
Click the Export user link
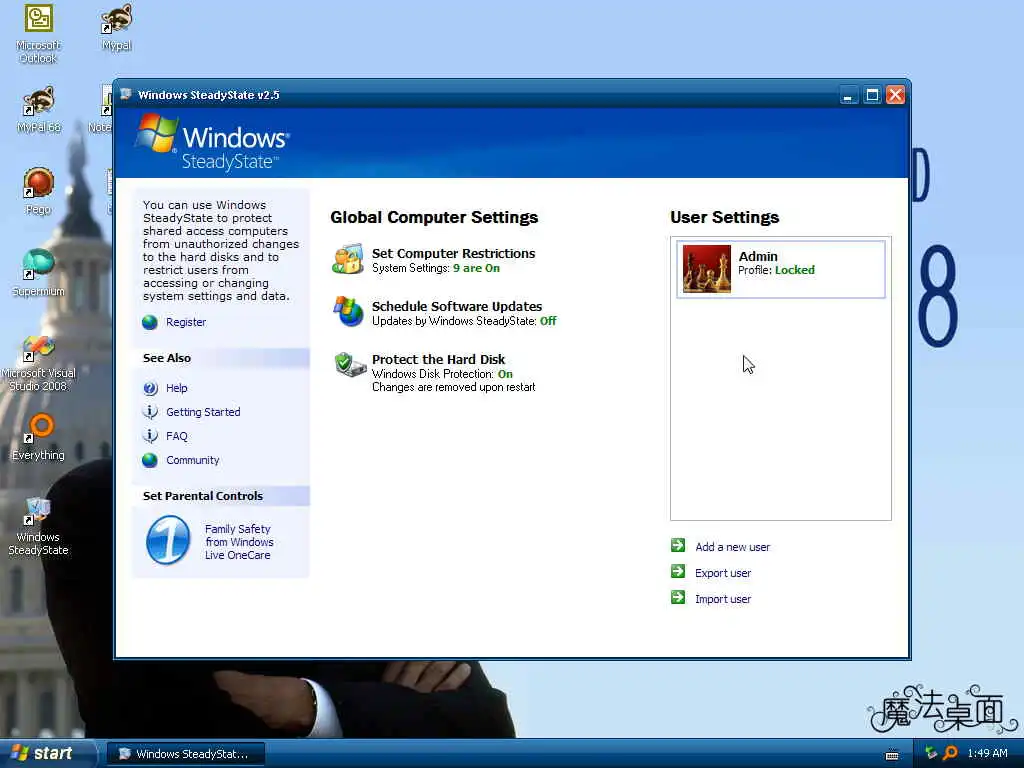(723, 573)
